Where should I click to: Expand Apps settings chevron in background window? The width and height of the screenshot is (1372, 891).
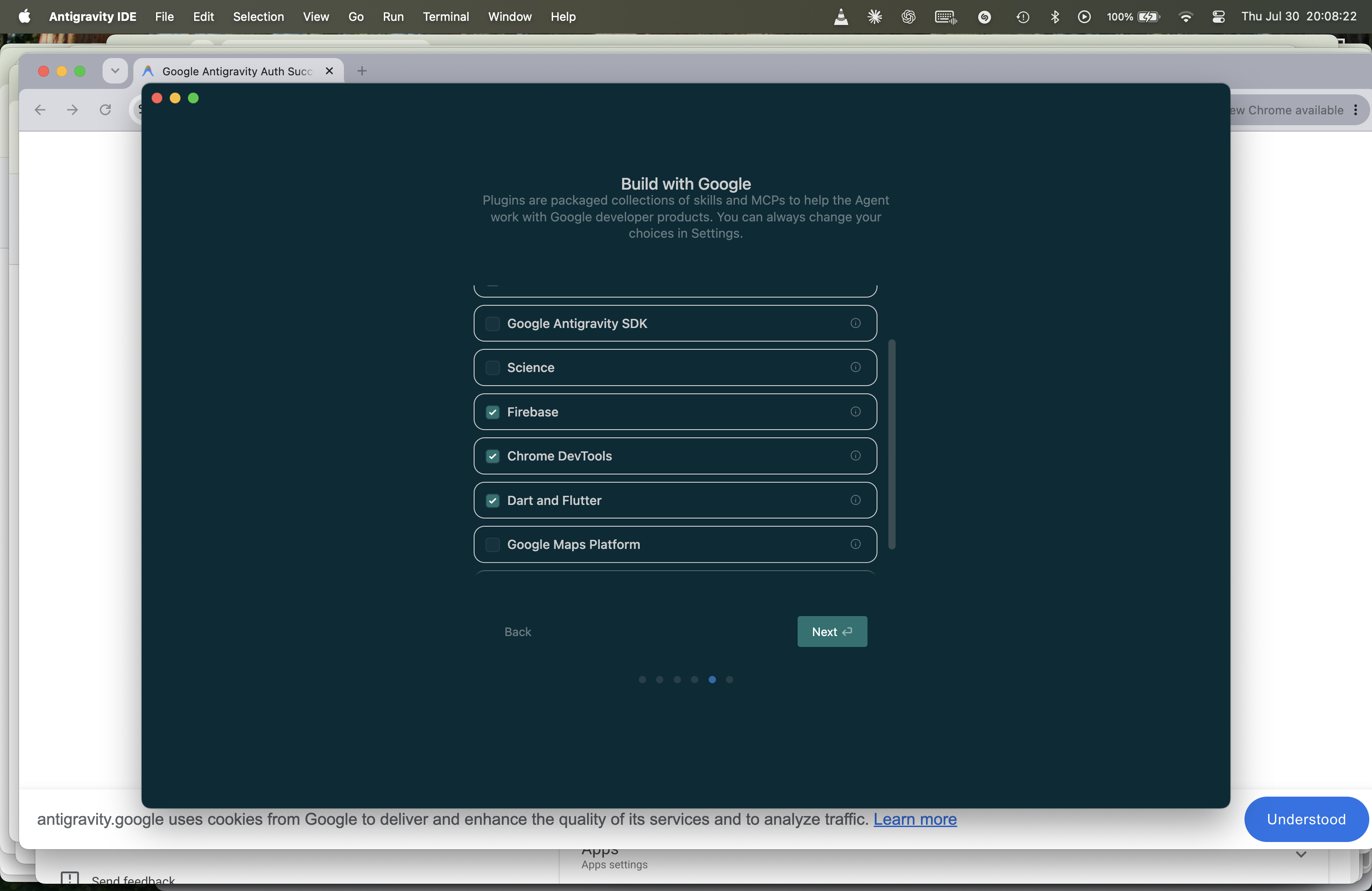tap(1301, 854)
